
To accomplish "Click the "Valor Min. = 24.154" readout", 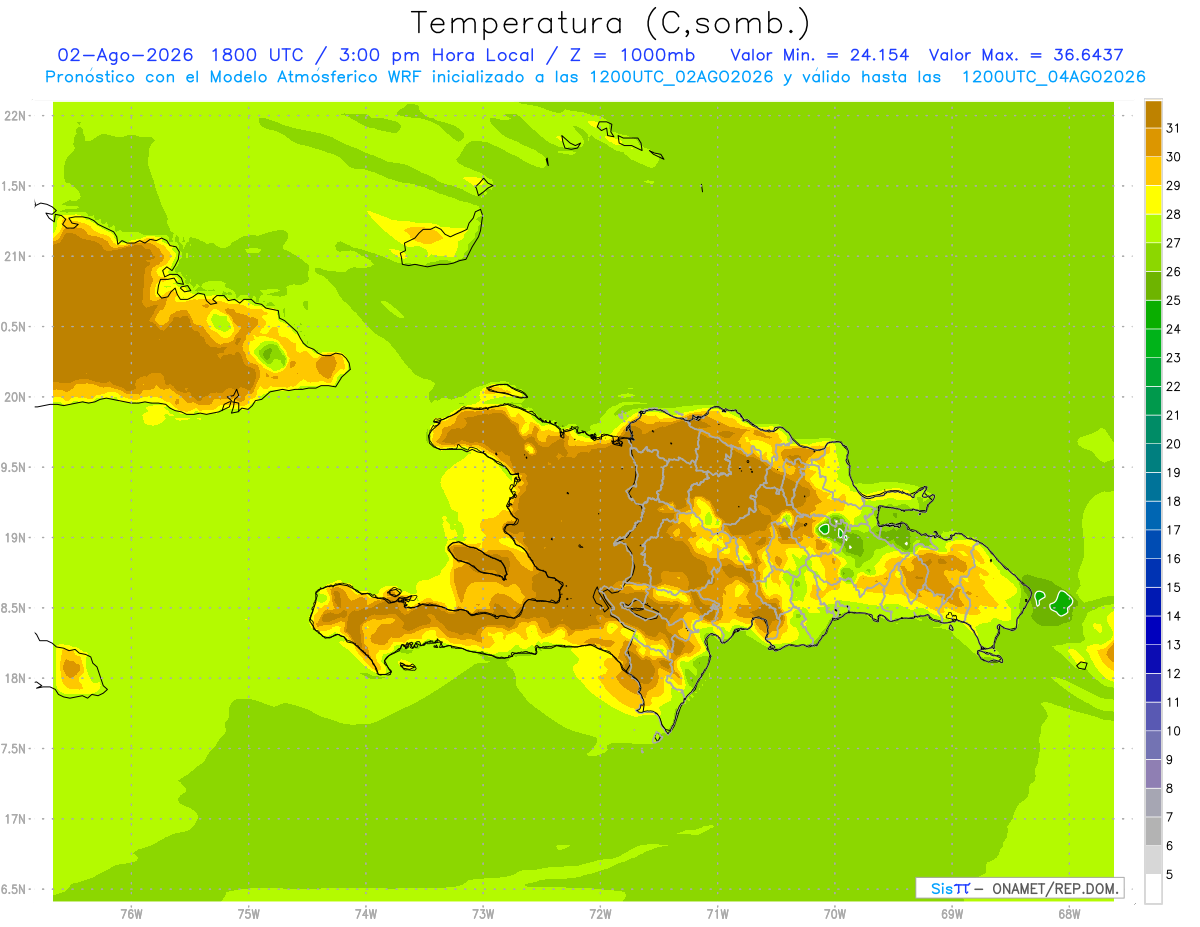I will (820, 54).
